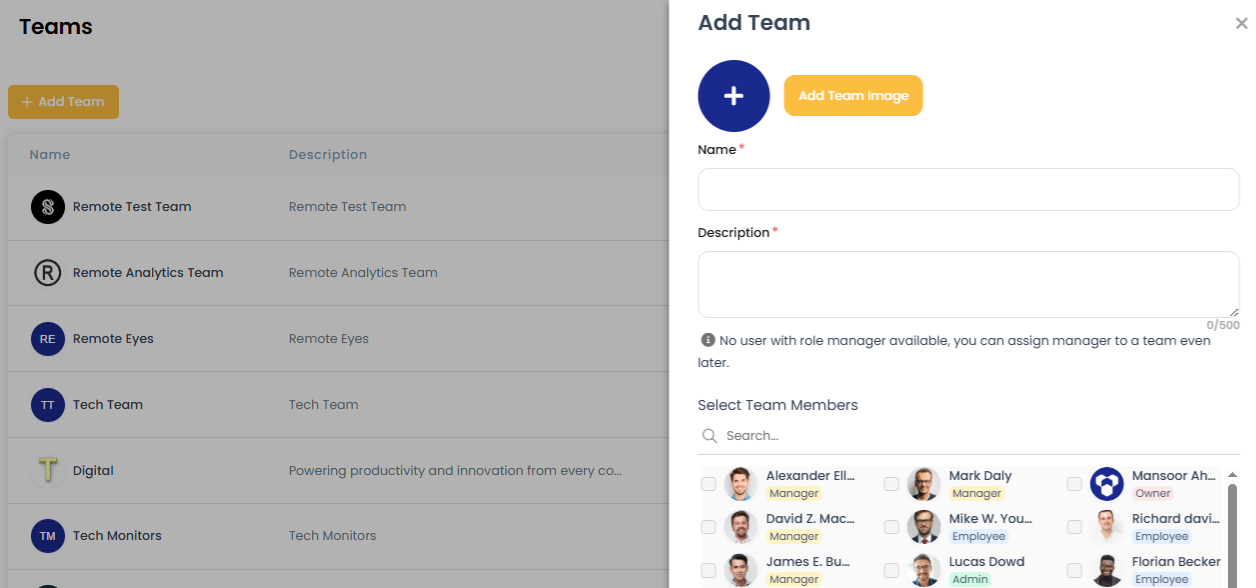Click the Name column header

pyautogui.click(x=49, y=154)
